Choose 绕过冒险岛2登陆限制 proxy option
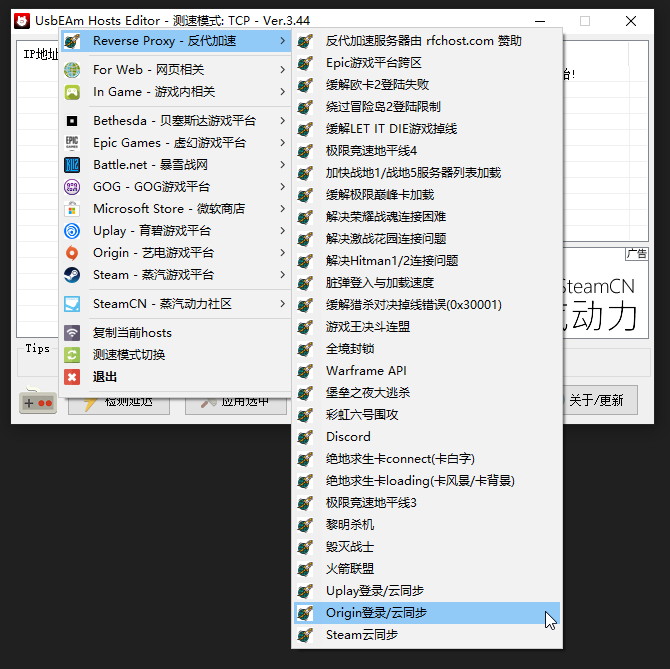 (427, 107)
